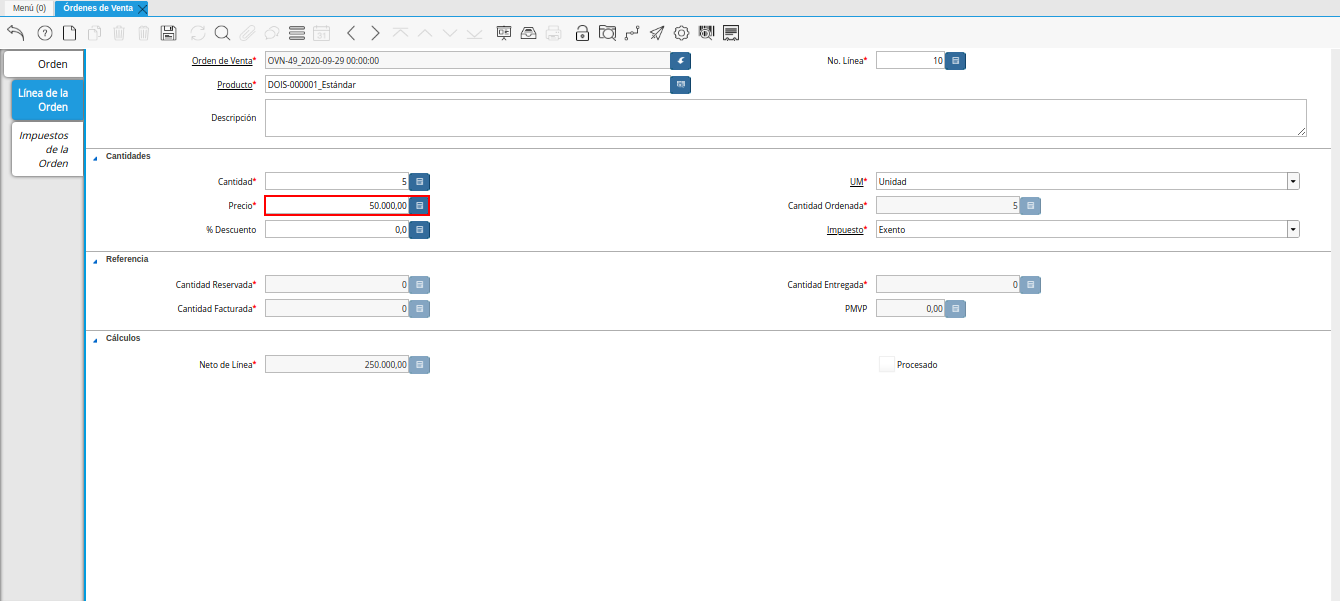1340x601 pixels.
Task: Click the barcode scan toolbar icon
Action: (x=706, y=33)
